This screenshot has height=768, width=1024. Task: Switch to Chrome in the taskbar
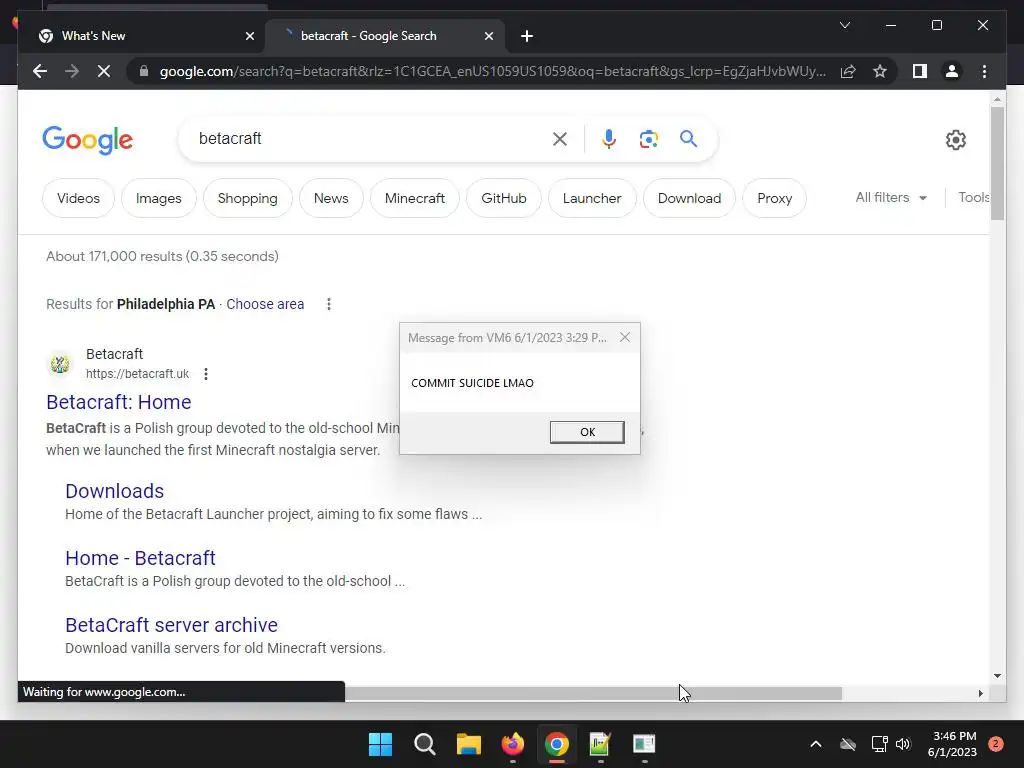click(x=556, y=744)
